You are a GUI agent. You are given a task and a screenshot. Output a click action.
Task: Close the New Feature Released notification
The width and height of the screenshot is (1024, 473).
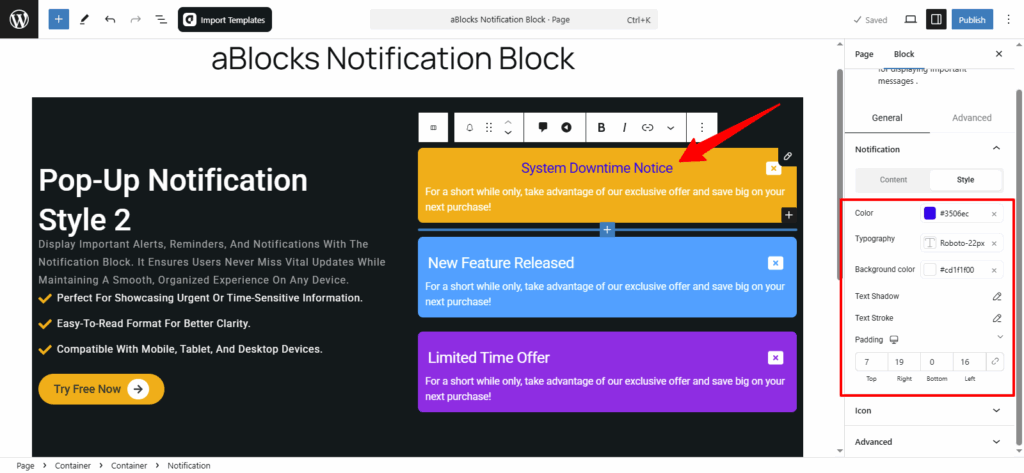775,263
